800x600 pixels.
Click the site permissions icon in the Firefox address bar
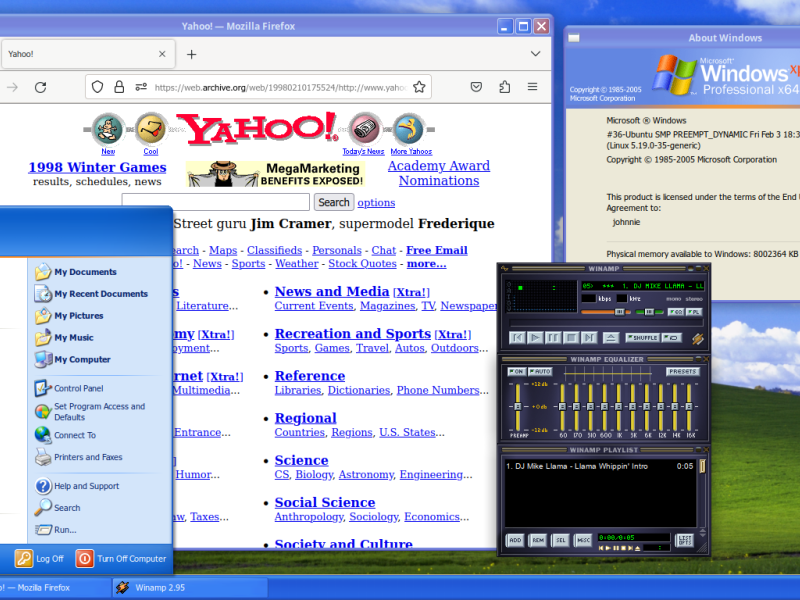point(141,87)
